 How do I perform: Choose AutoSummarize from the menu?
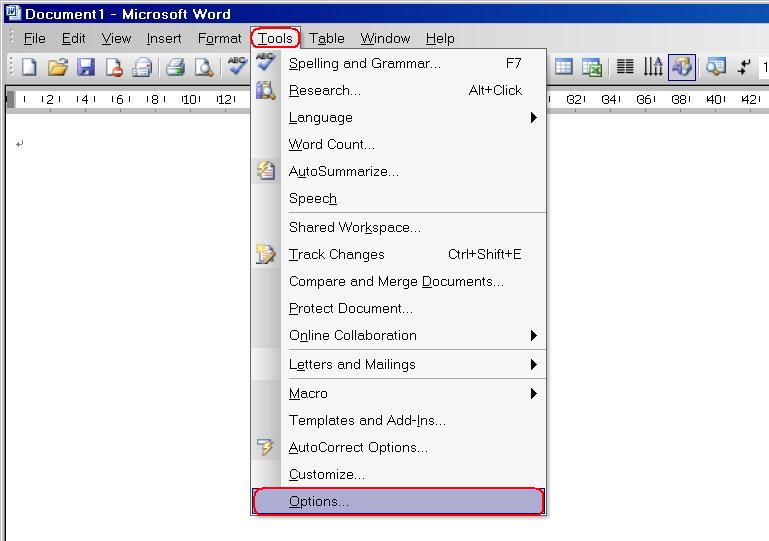[x=398, y=171]
